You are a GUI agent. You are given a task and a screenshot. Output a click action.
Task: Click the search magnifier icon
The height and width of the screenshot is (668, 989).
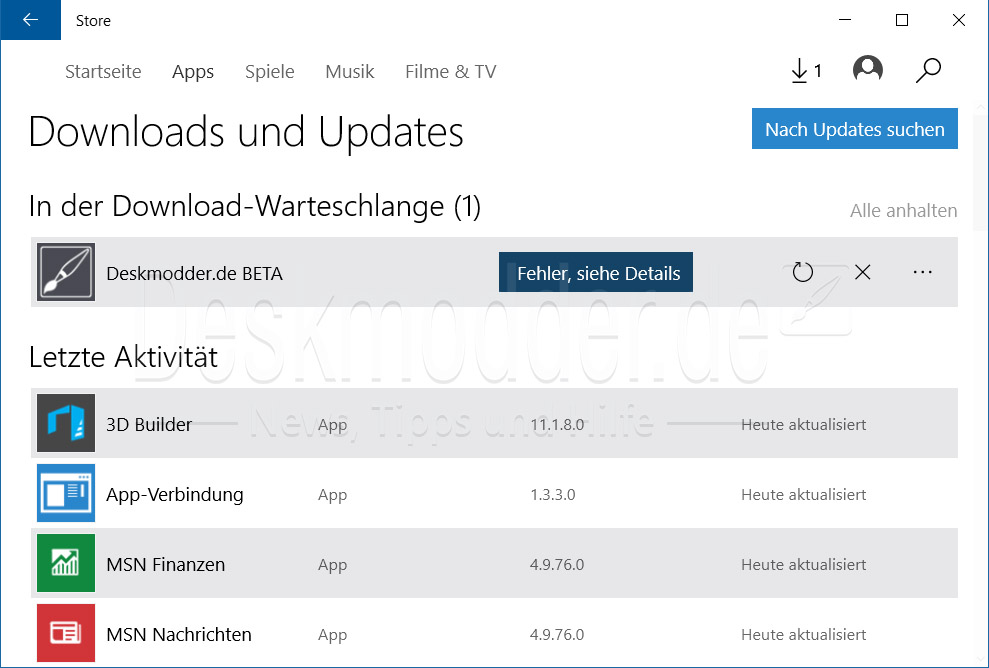(928, 70)
